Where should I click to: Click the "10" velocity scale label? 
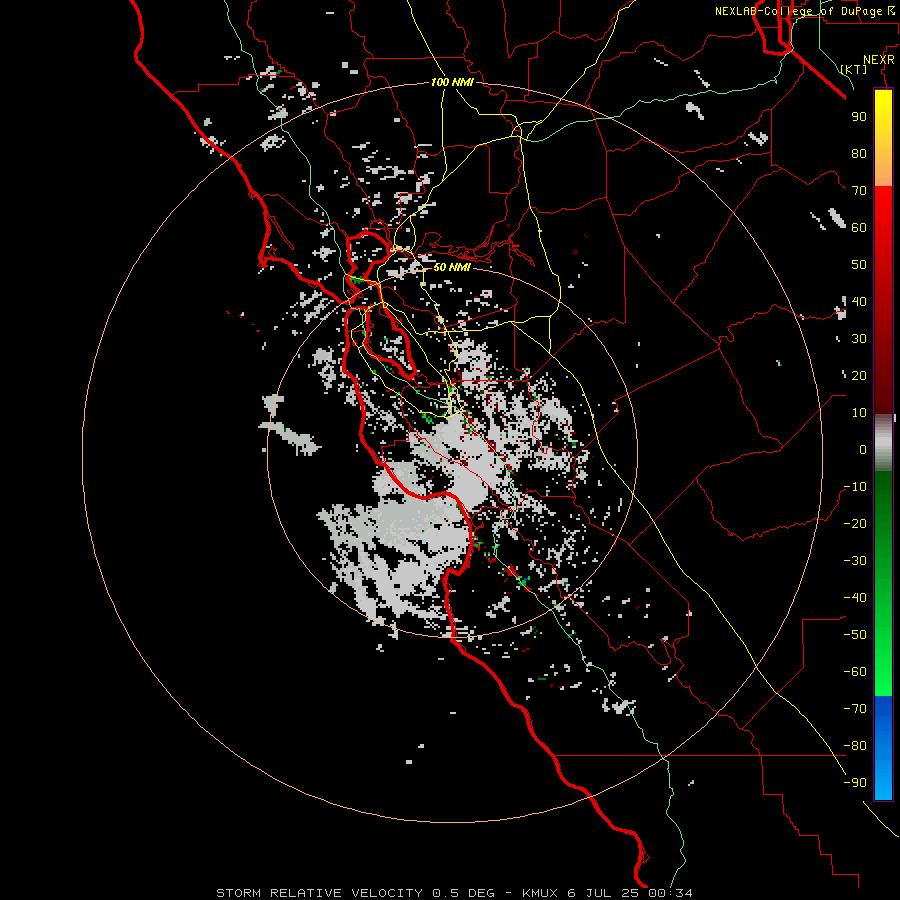[859, 413]
